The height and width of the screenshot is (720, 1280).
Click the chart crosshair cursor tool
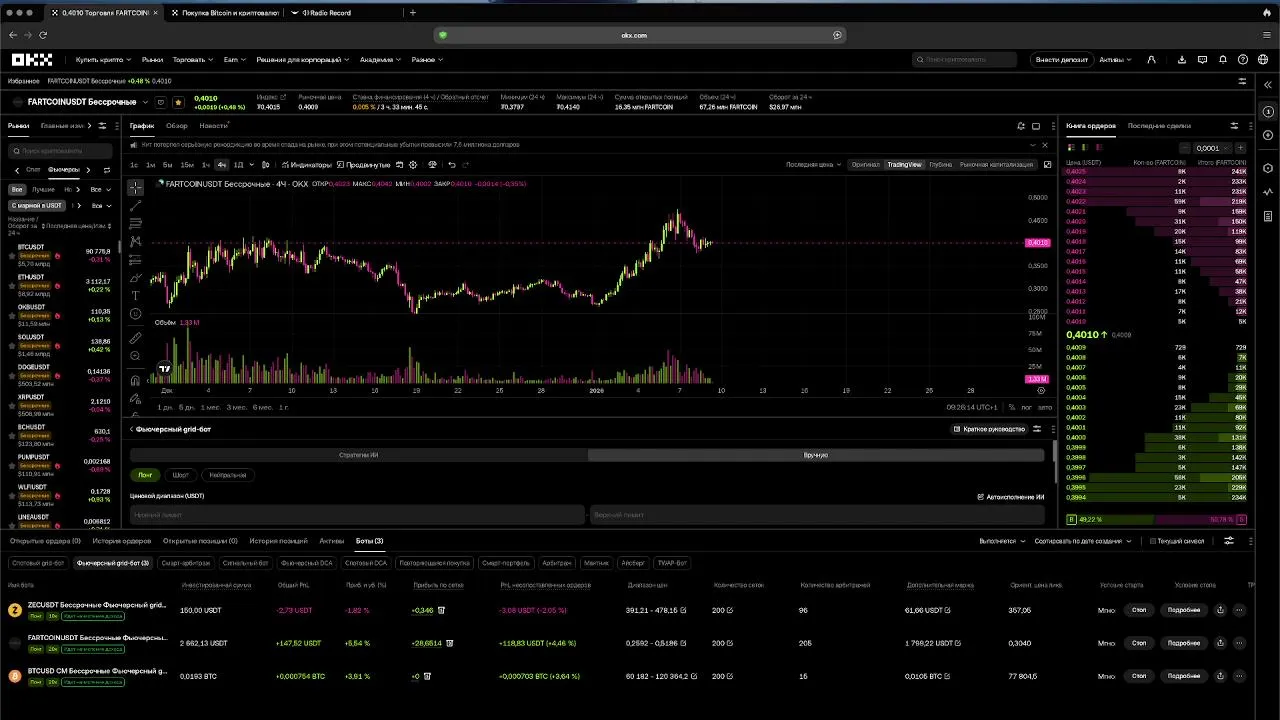point(135,187)
